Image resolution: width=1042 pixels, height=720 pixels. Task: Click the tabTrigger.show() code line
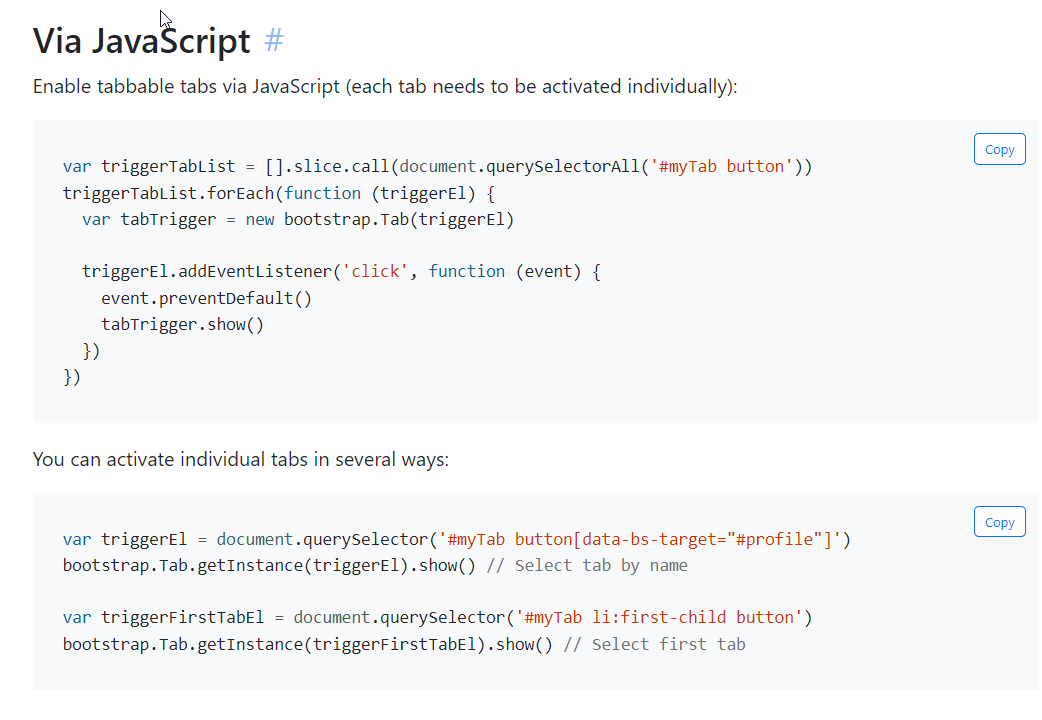tap(182, 324)
